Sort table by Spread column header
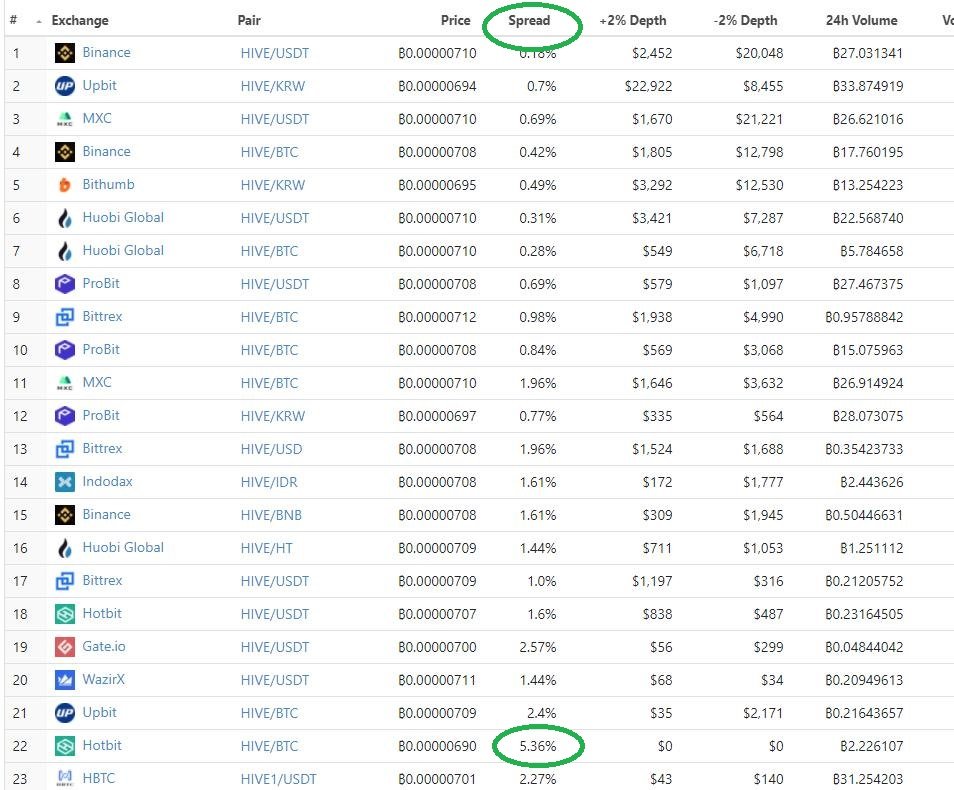 (529, 20)
